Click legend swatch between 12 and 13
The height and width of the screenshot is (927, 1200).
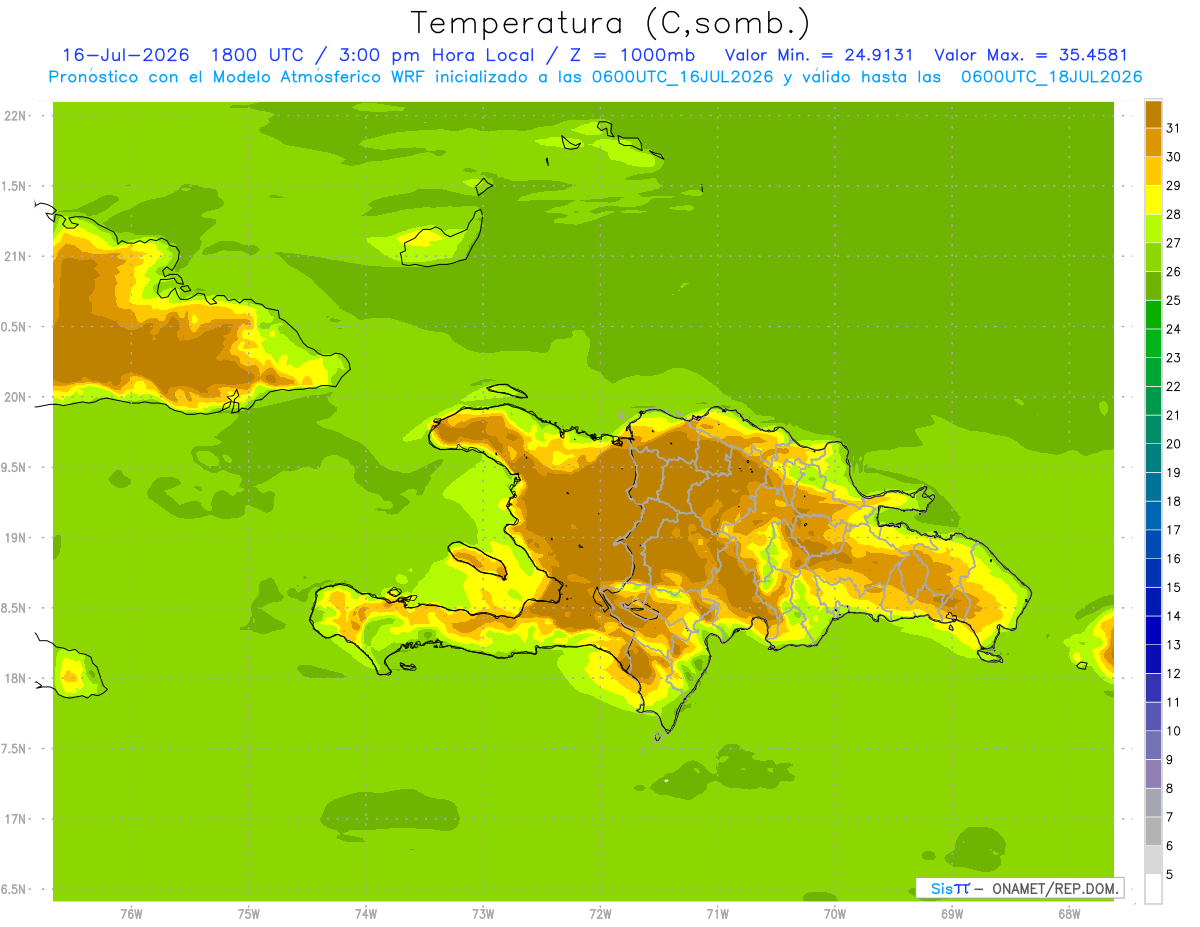pos(1153,659)
